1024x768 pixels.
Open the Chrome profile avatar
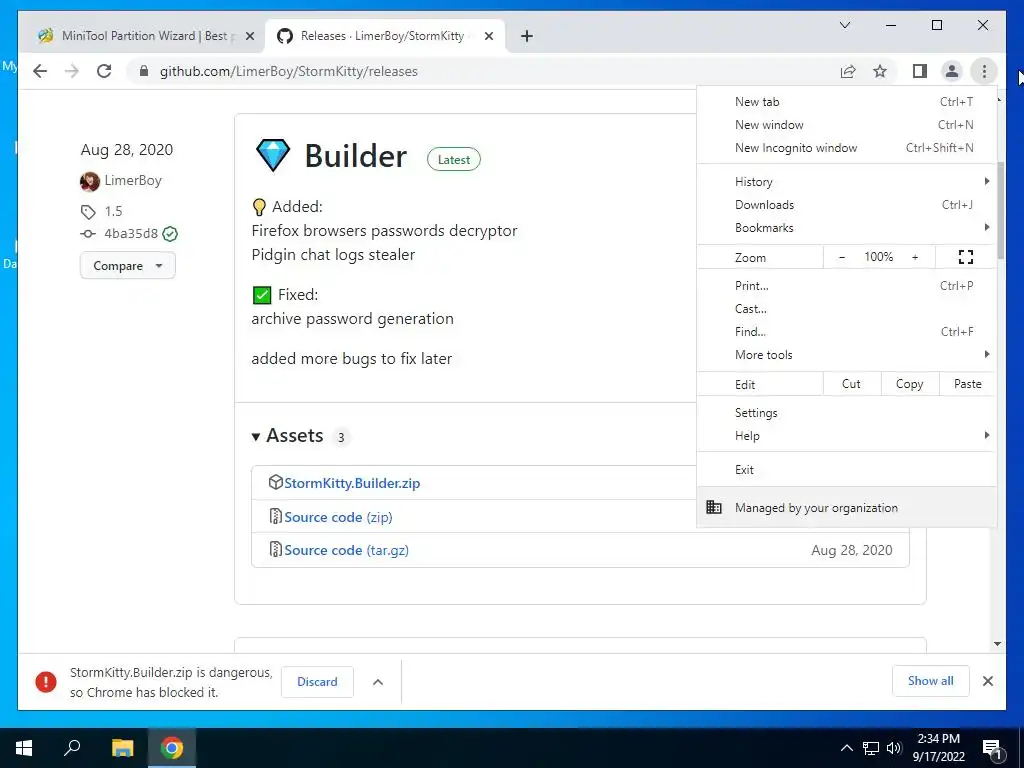952,71
